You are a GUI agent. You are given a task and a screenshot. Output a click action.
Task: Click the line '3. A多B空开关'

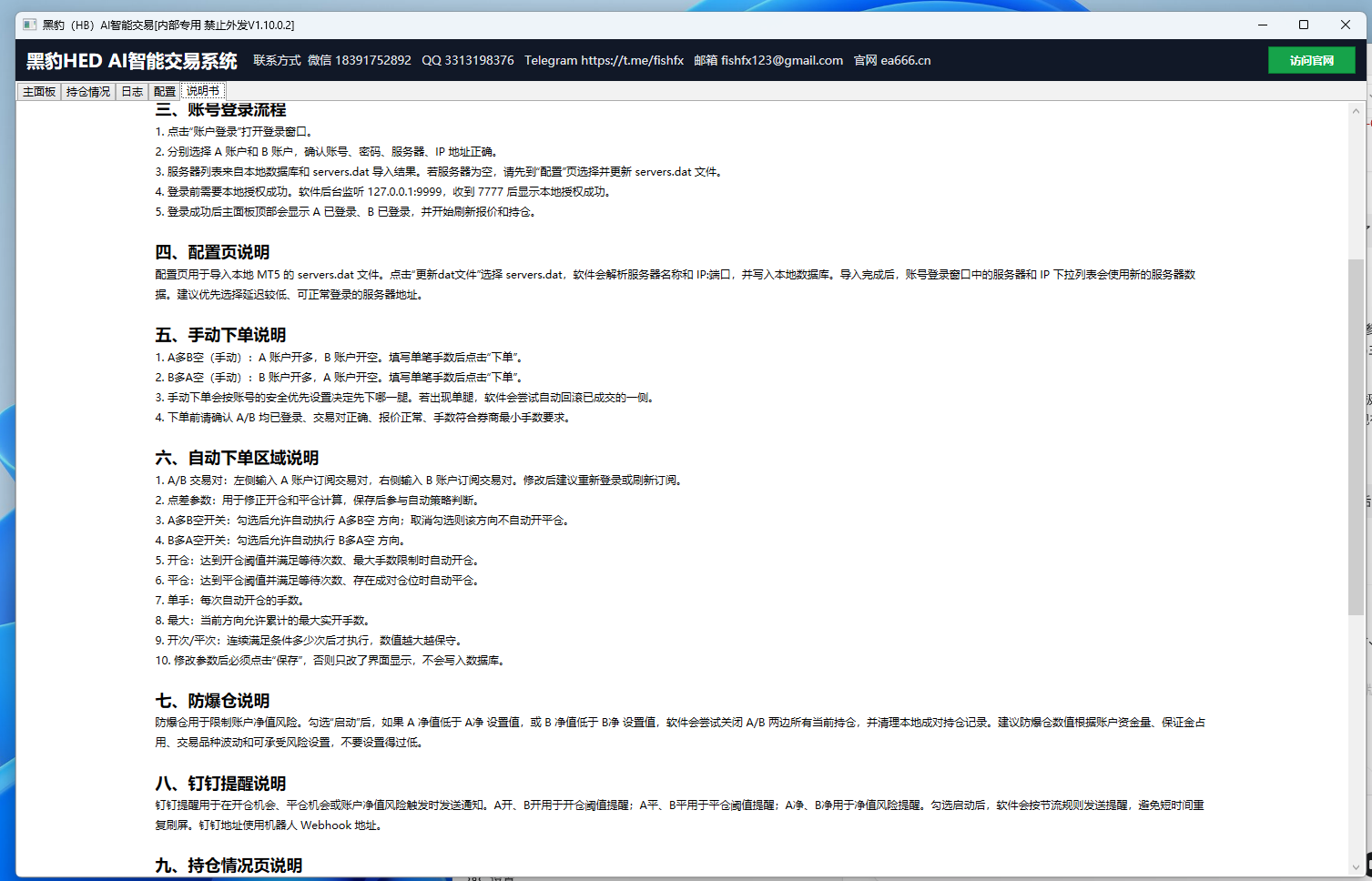[363, 521]
